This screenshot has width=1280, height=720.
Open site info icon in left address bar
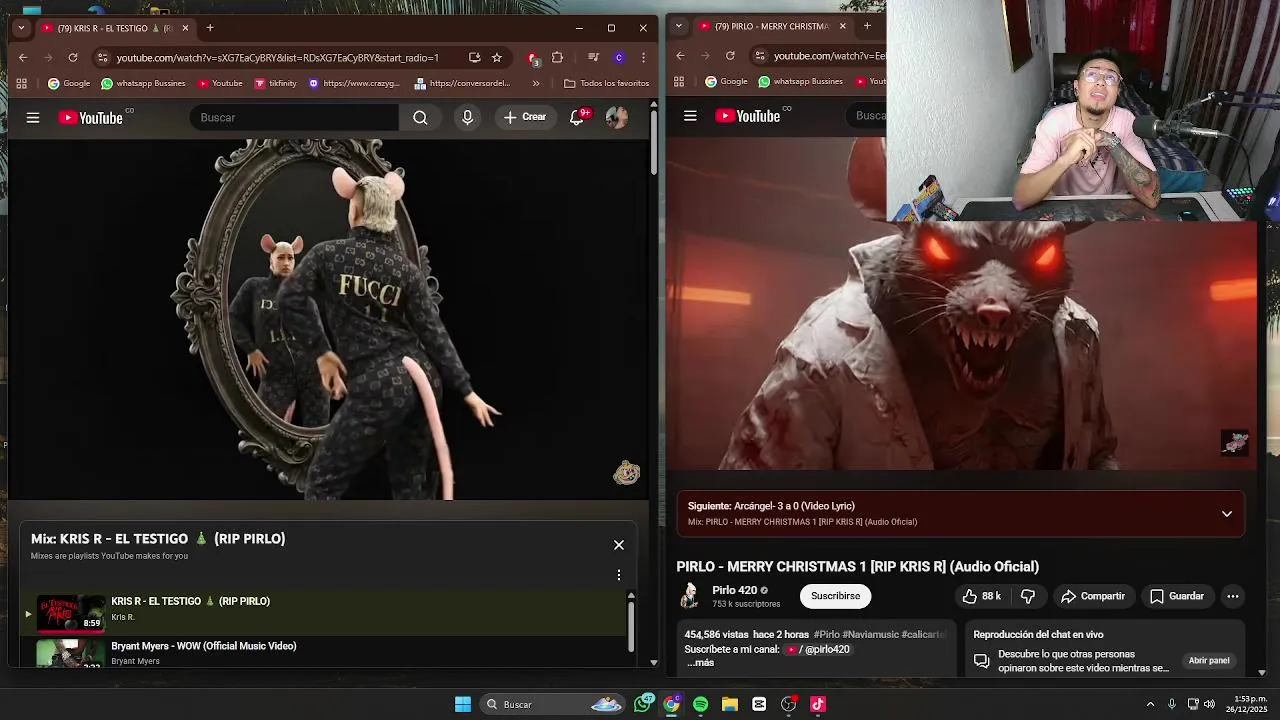click(x=103, y=58)
